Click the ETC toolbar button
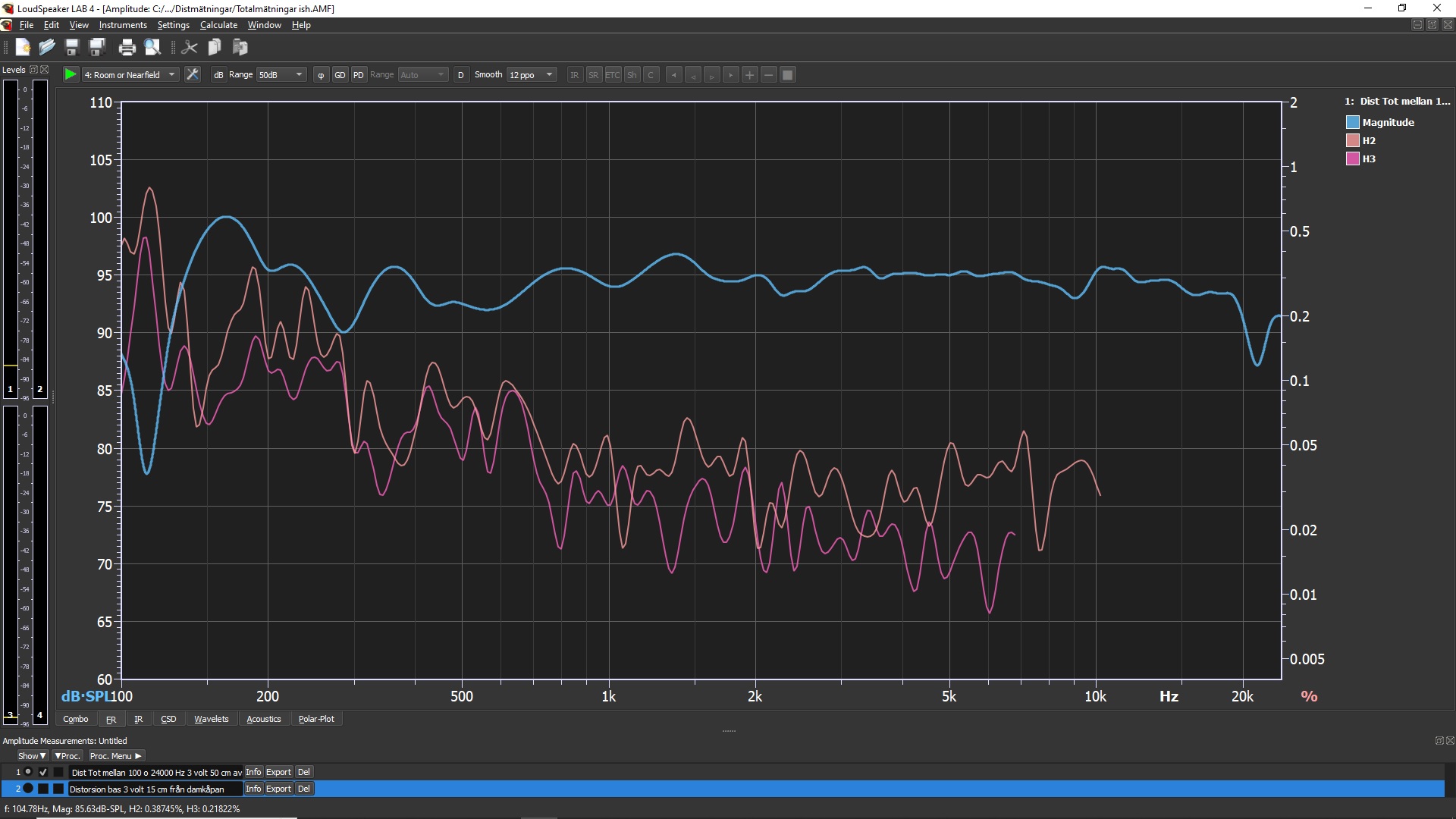Viewport: 1456px width, 819px height. (613, 74)
